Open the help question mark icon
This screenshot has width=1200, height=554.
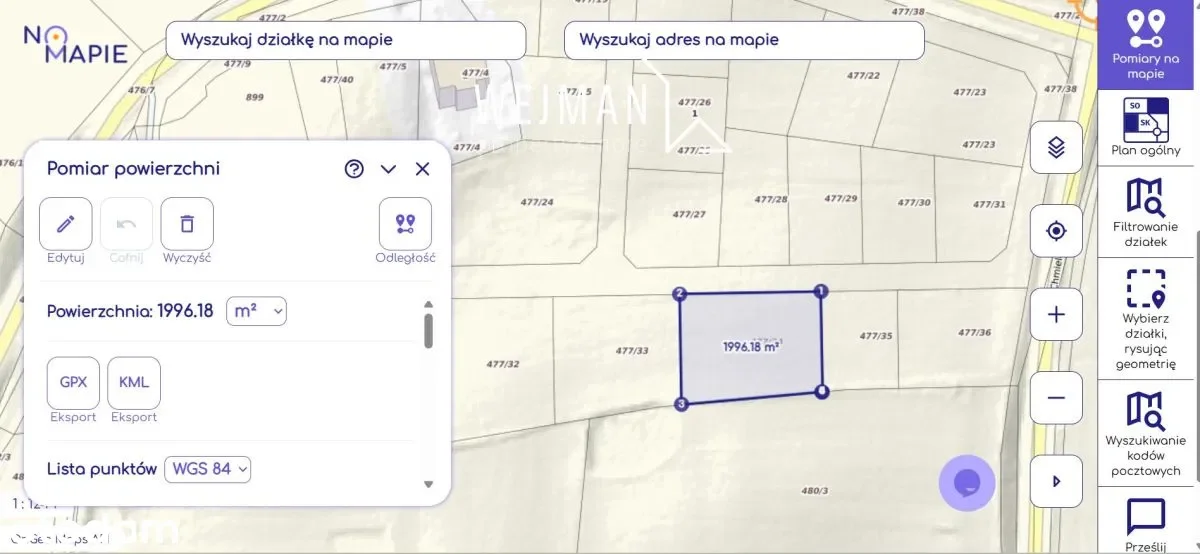[354, 169]
